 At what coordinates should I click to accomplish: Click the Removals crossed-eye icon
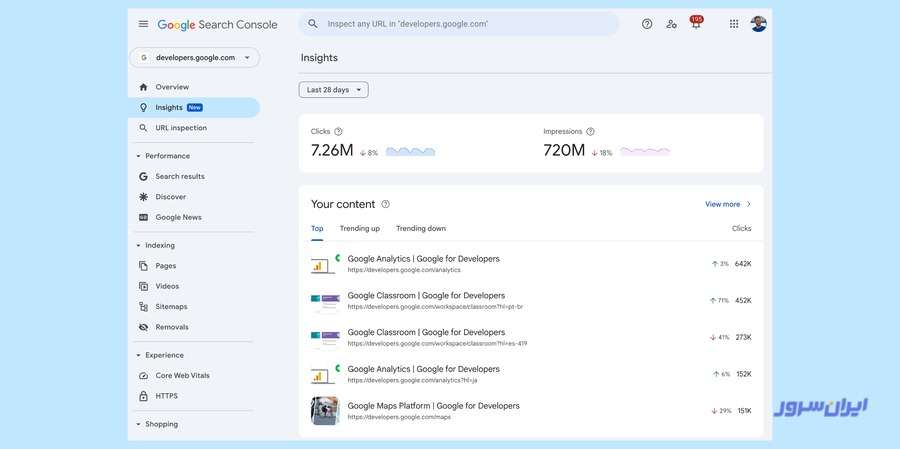pos(143,327)
